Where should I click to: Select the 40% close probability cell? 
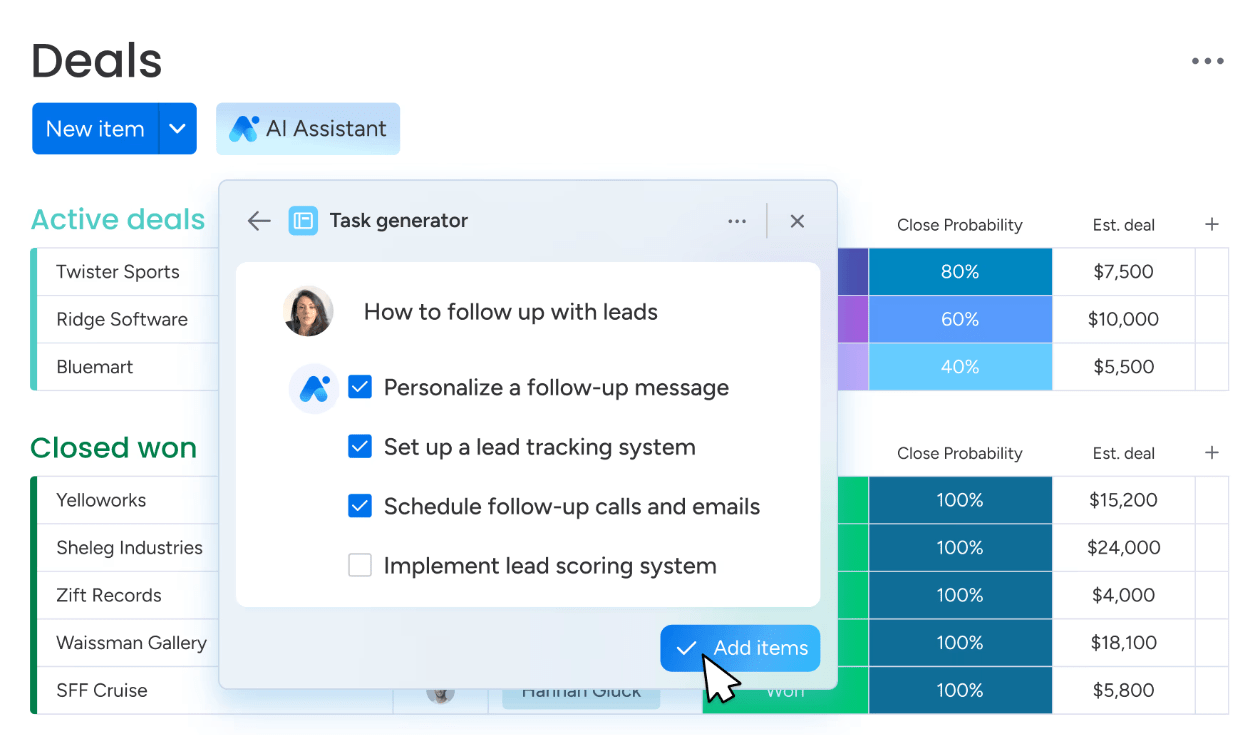click(960, 367)
